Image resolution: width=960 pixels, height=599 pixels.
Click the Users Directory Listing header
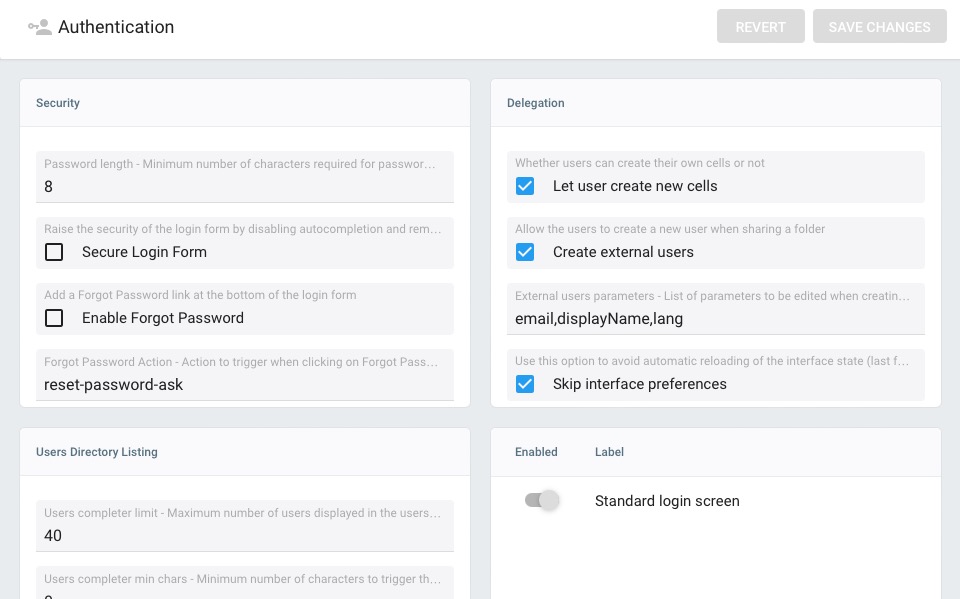pyautogui.click(x=97, y=452)
